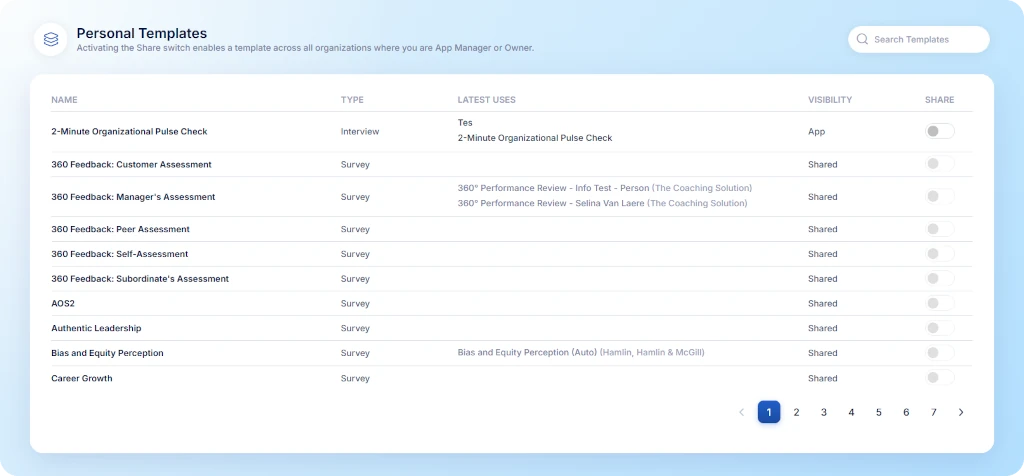Image resolution: width=1024 pixels, height=476 pixels.
Task: Click the SHARE column header
Action: pyautogui.click(x=939, y=100)
